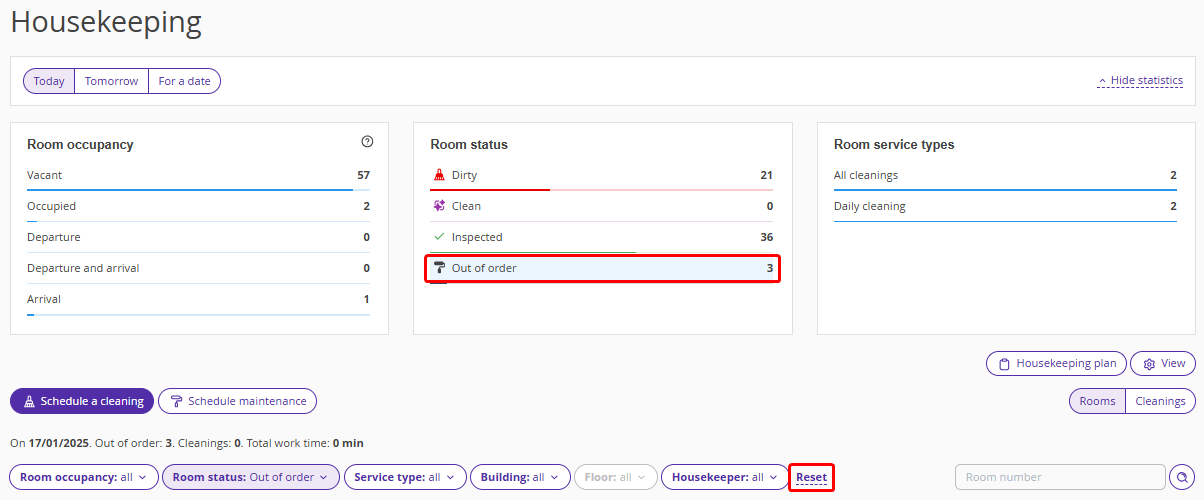Click the Out of order paint roller icon
Viewport: 1204px width, 500px height.
pyautogui.click(x=439, y=268)
